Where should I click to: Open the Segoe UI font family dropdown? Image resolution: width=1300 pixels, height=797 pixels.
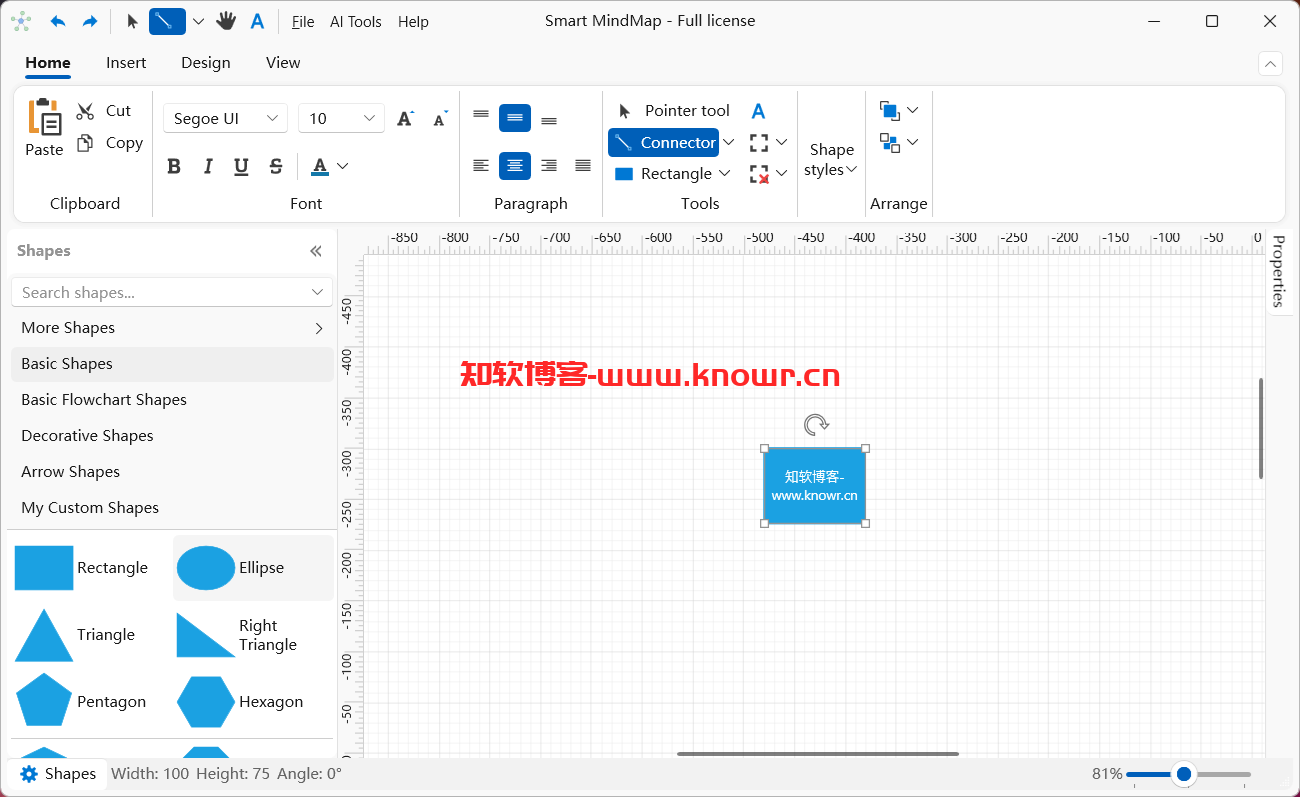tap(225, 118)
